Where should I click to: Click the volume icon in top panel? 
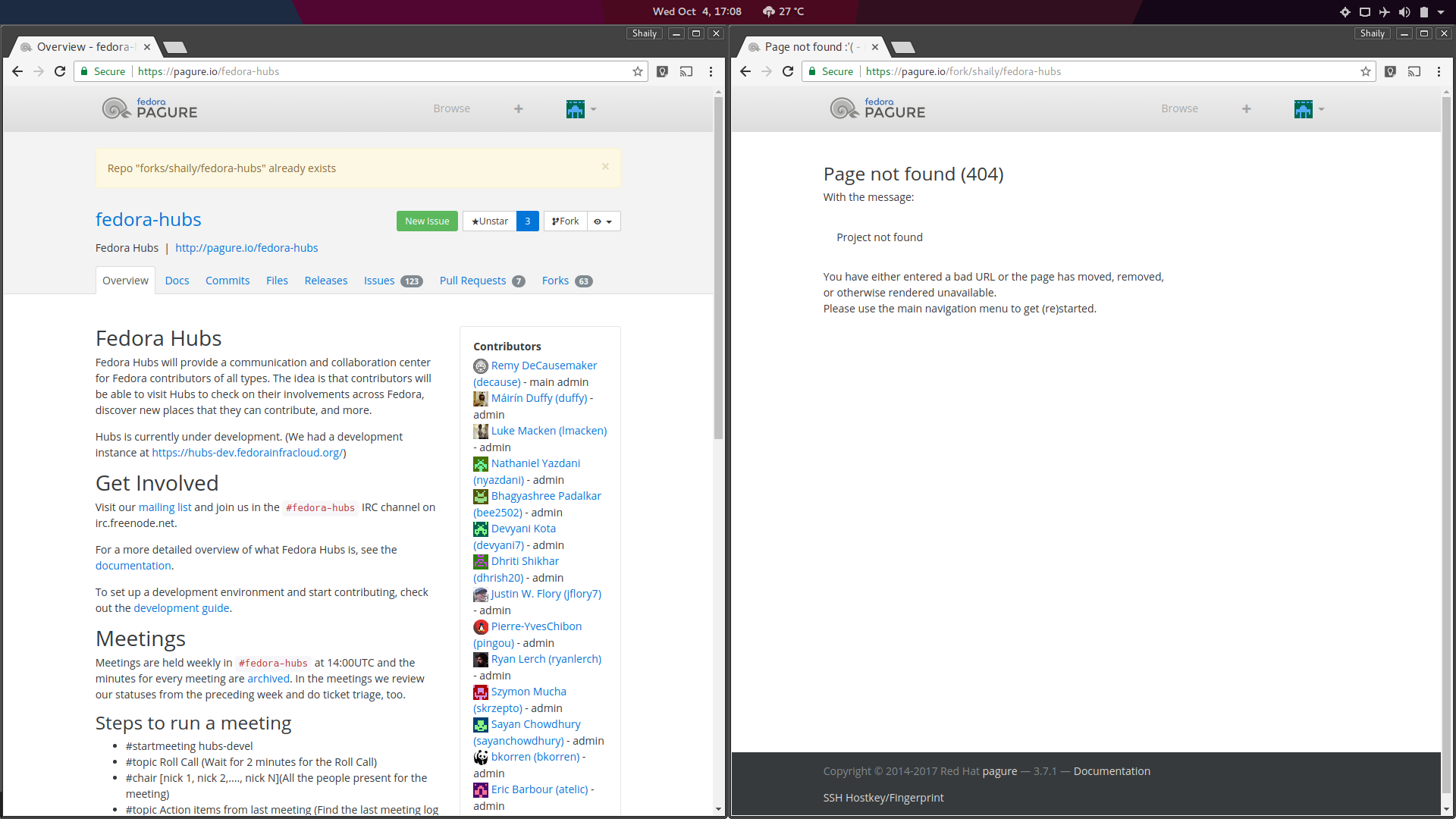(1404, 11)
